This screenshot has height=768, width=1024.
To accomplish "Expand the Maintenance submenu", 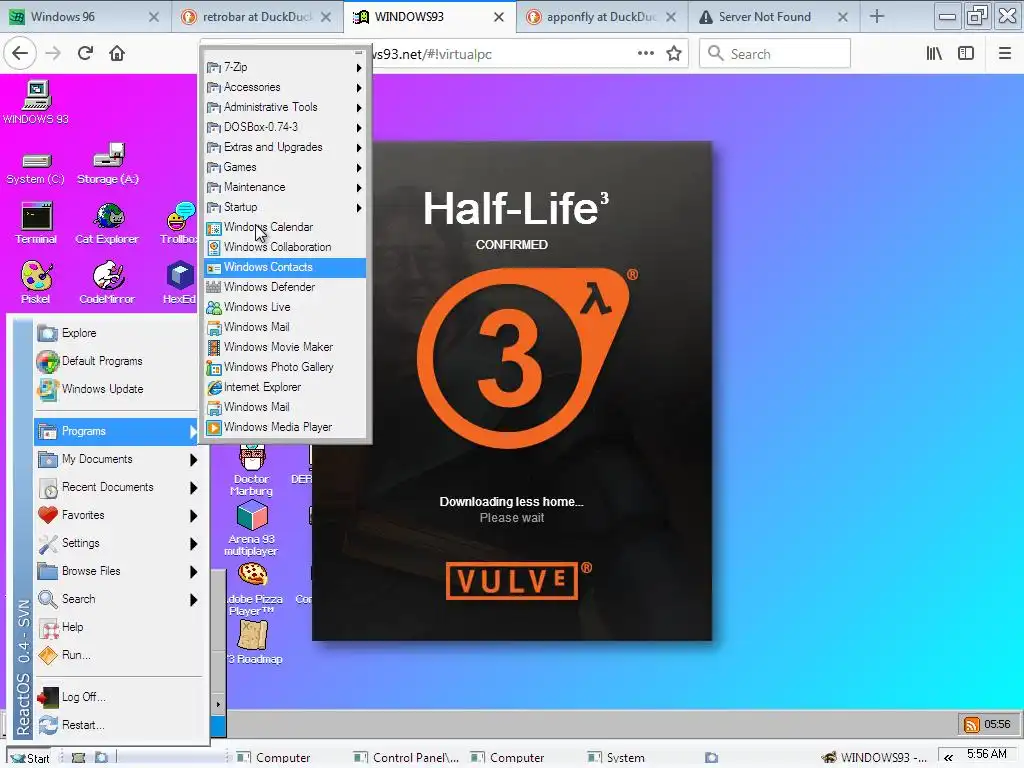I will pyautogui.click(x=285, y=187).
